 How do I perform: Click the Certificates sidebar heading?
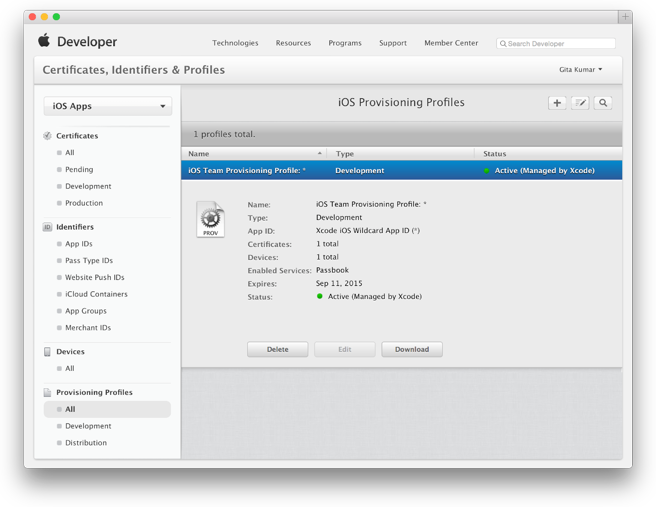[x=77, y=136]
